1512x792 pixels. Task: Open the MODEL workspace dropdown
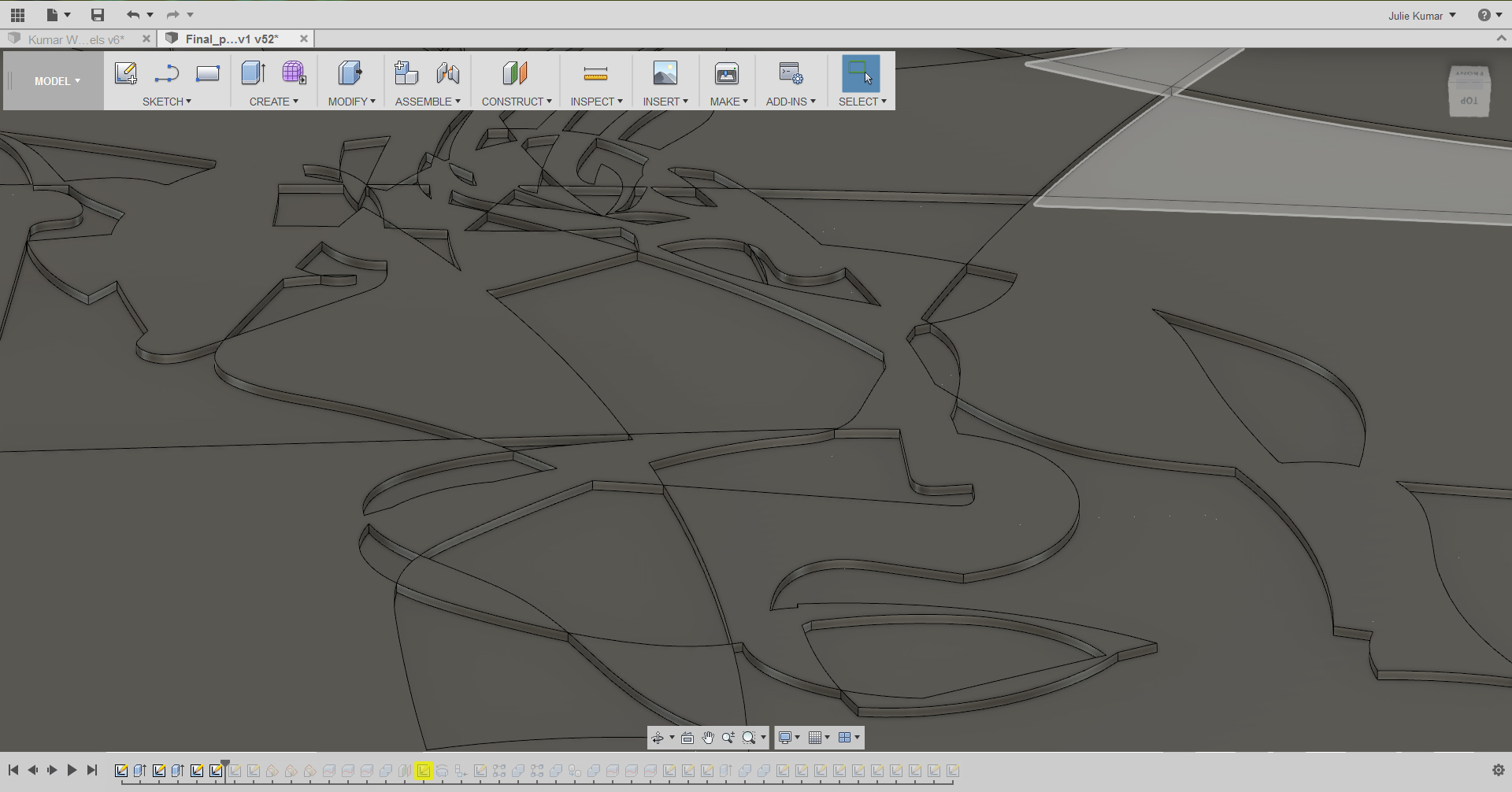pyautogui.click(x=57, y=81)
